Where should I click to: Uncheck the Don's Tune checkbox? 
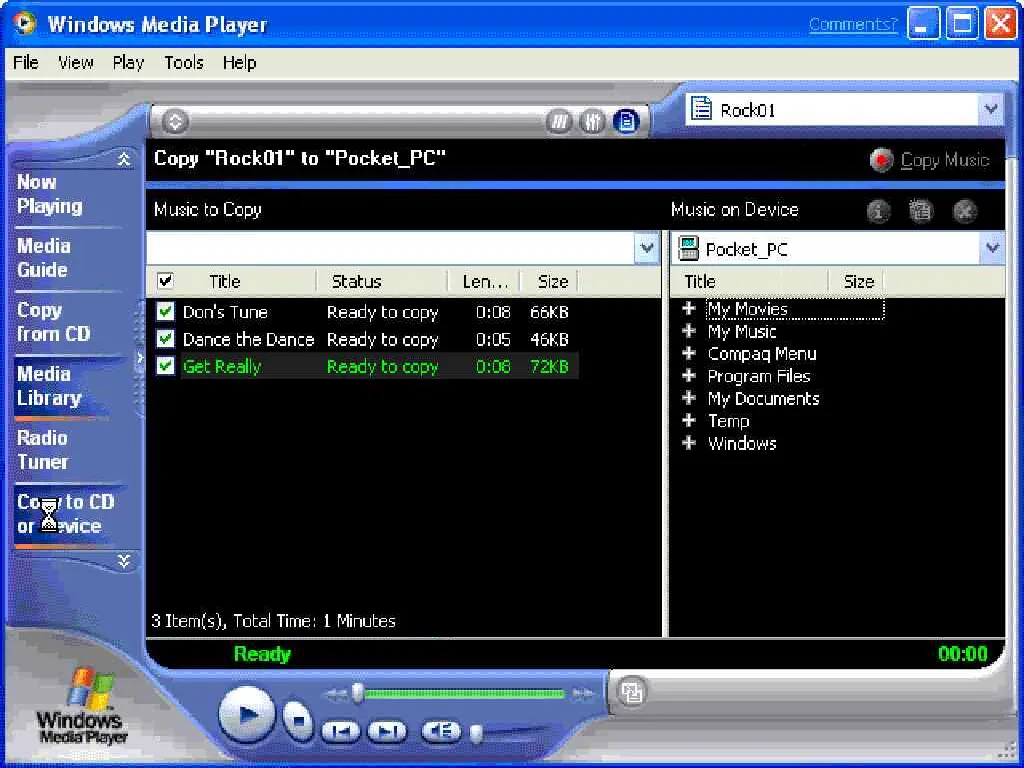pyautogui.click(x=165, y=312)
